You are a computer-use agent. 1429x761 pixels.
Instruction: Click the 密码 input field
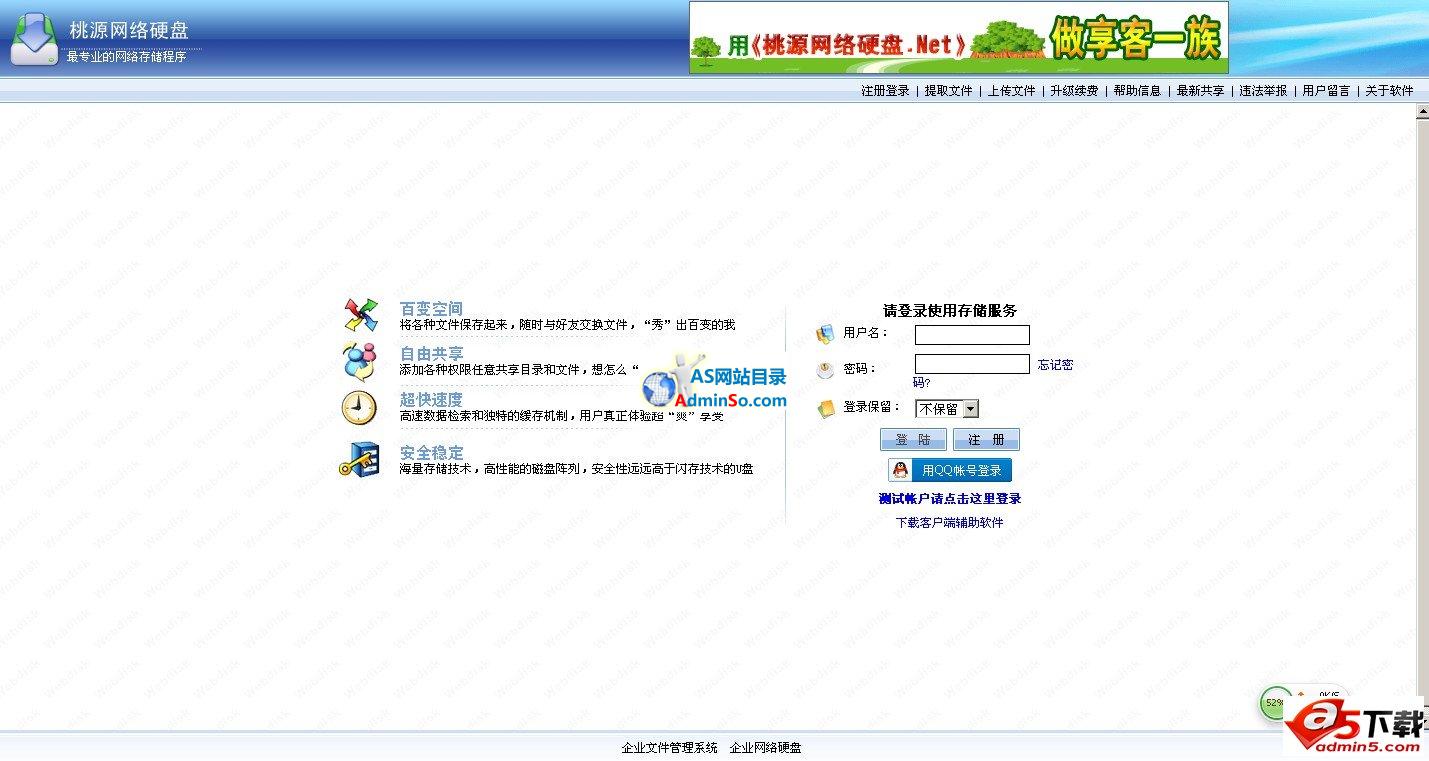pyautogui.click(x=972, y=364)
